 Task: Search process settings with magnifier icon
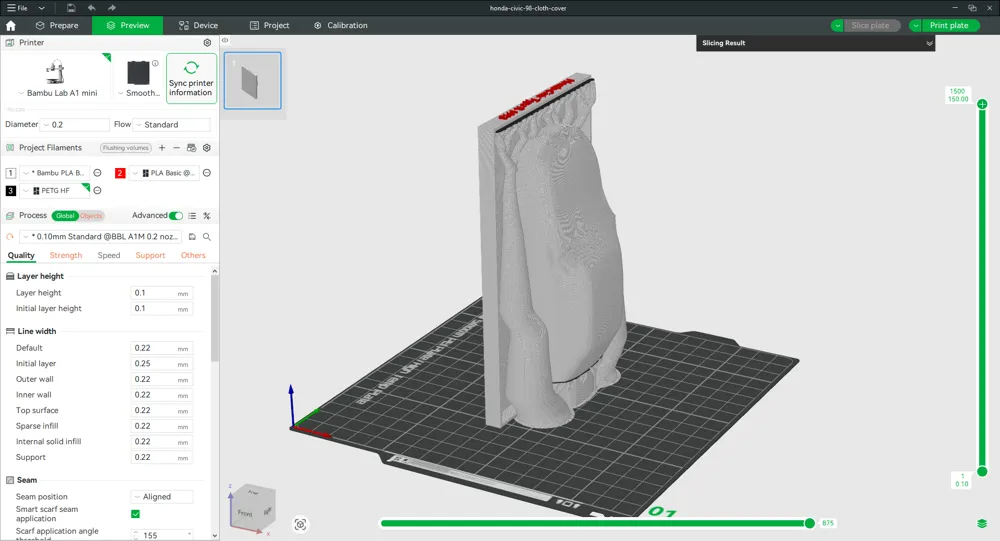(207, 237)
